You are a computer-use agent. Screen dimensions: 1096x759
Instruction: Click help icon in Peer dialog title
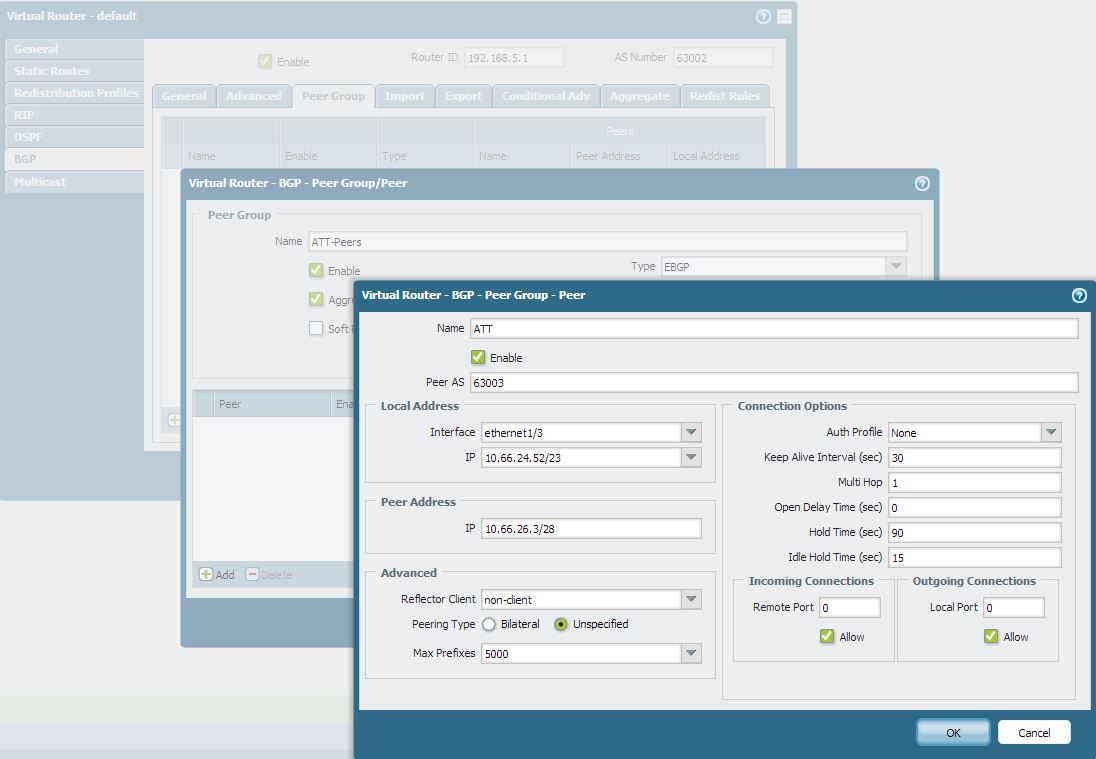(x=1079, y=295)
